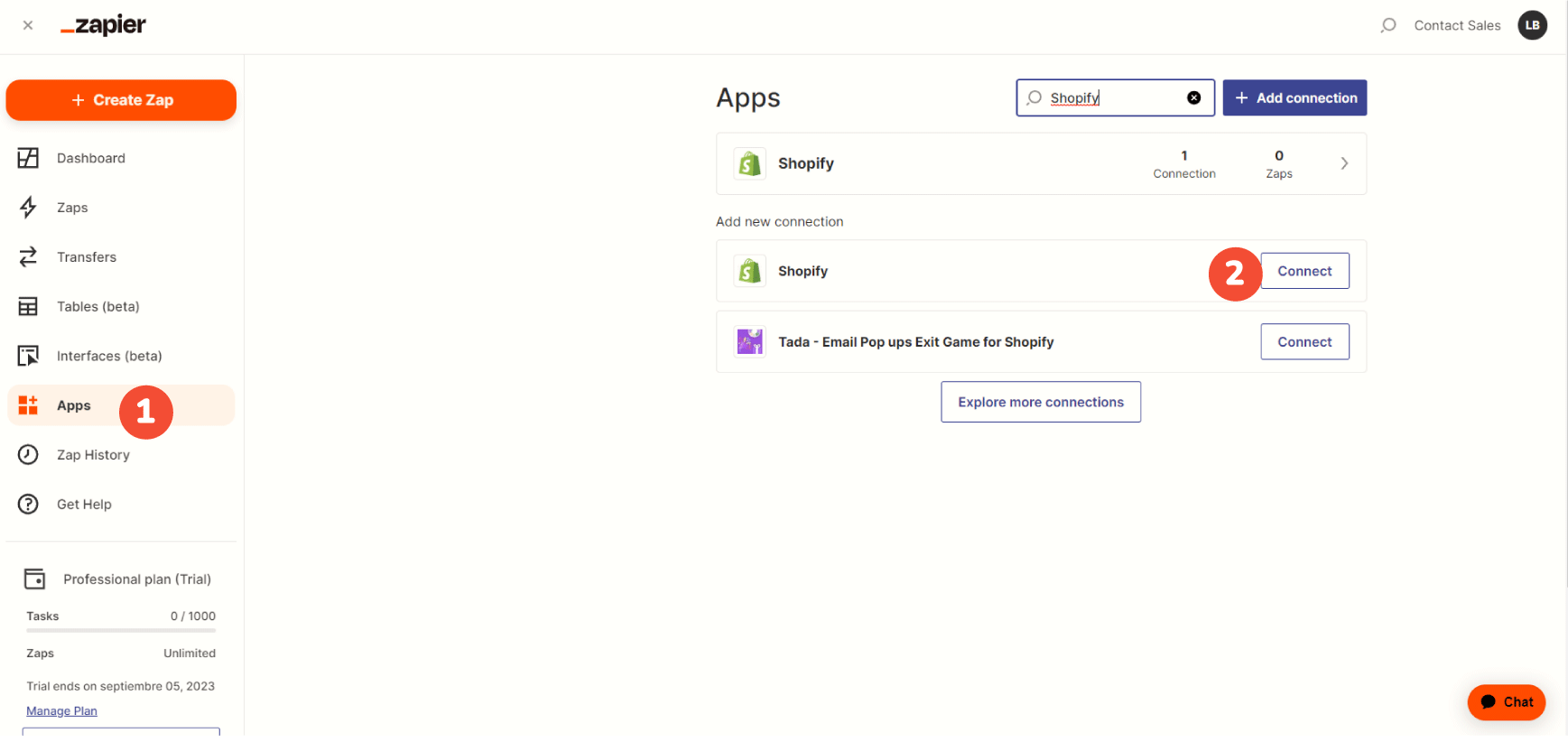Click the Create Zap button
The height and width of the screenshot is (743, 1568).
(x=121, y=100)
